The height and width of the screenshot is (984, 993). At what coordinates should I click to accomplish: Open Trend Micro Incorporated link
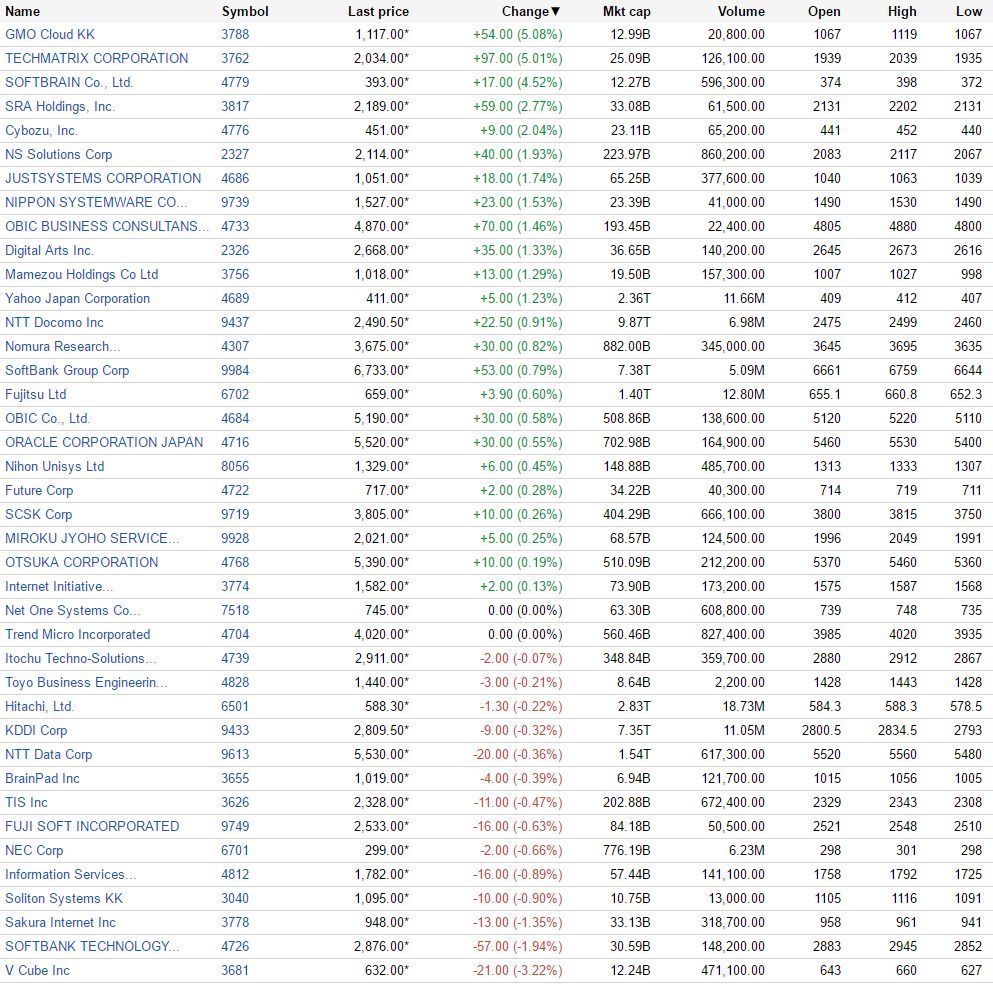(x=77, y=635)
